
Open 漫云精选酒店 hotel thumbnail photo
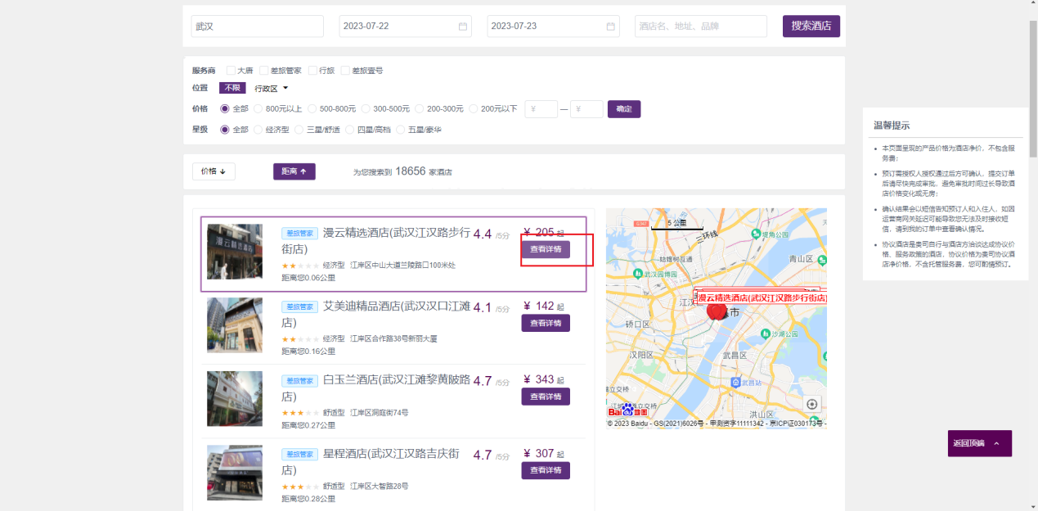[x=234, y=251]
